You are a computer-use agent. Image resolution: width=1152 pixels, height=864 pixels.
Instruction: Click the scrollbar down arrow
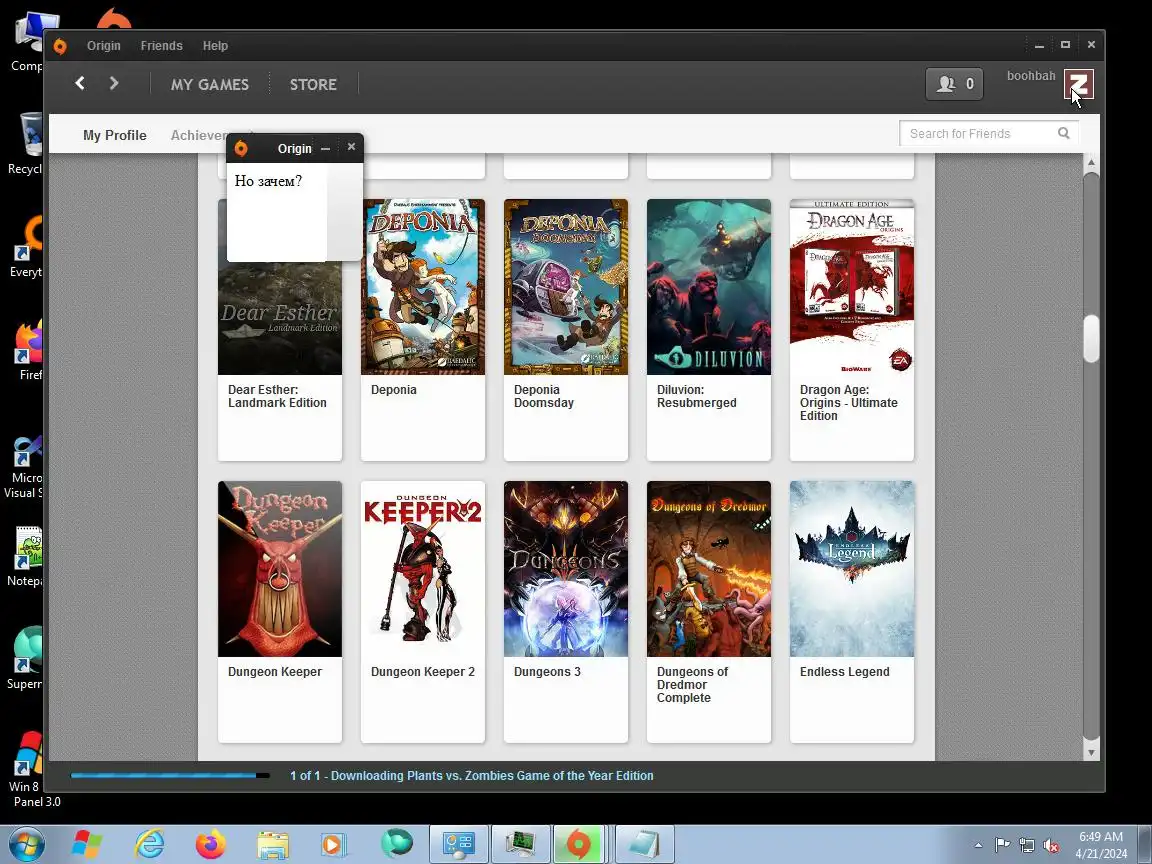[x=1091, y=752]
